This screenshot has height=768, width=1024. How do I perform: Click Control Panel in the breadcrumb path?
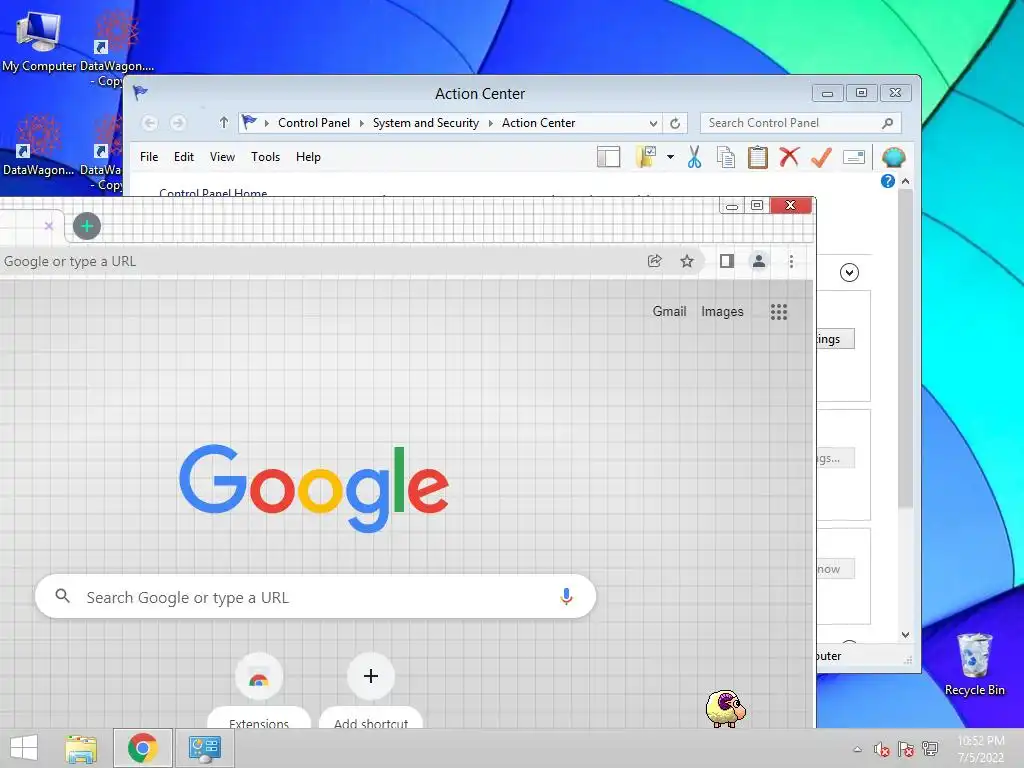click(x=314, y=123)
